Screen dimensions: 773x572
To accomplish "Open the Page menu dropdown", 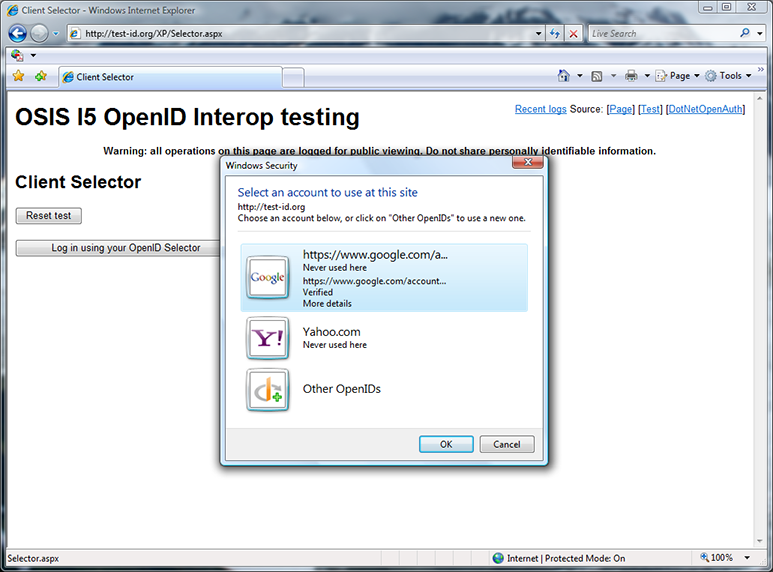I will click(678, 76).
